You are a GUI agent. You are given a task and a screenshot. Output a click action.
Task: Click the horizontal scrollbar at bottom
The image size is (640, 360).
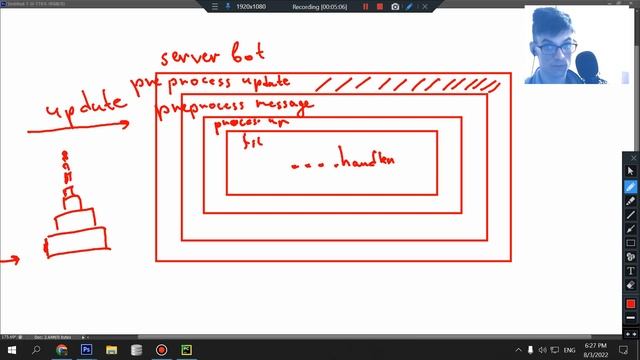tap(363, 337)
